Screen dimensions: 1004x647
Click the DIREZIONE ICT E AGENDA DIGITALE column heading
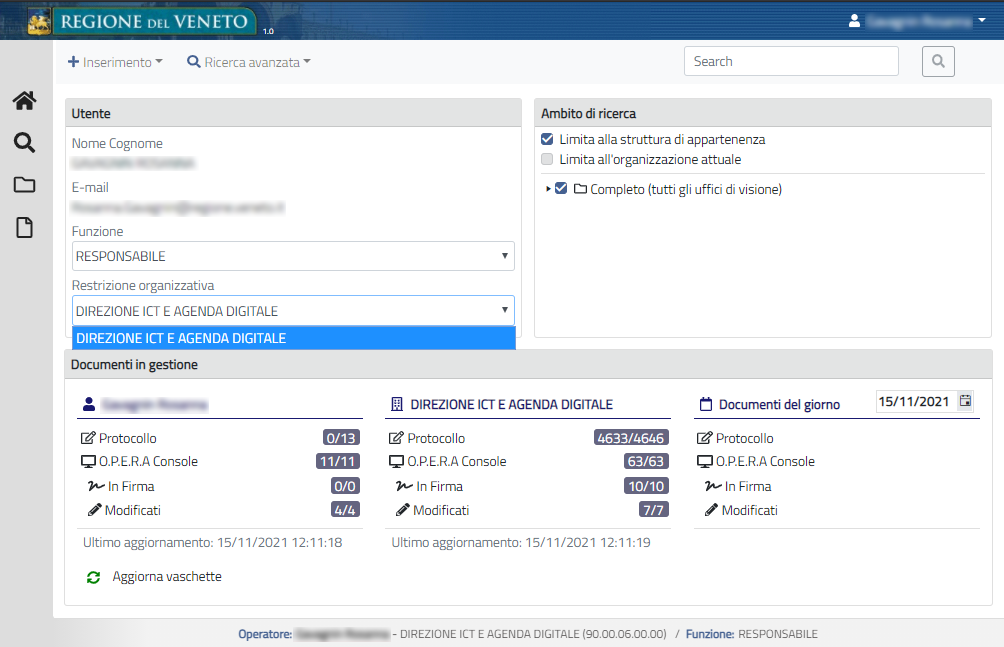pyautogui.click(x=512, y=404)
